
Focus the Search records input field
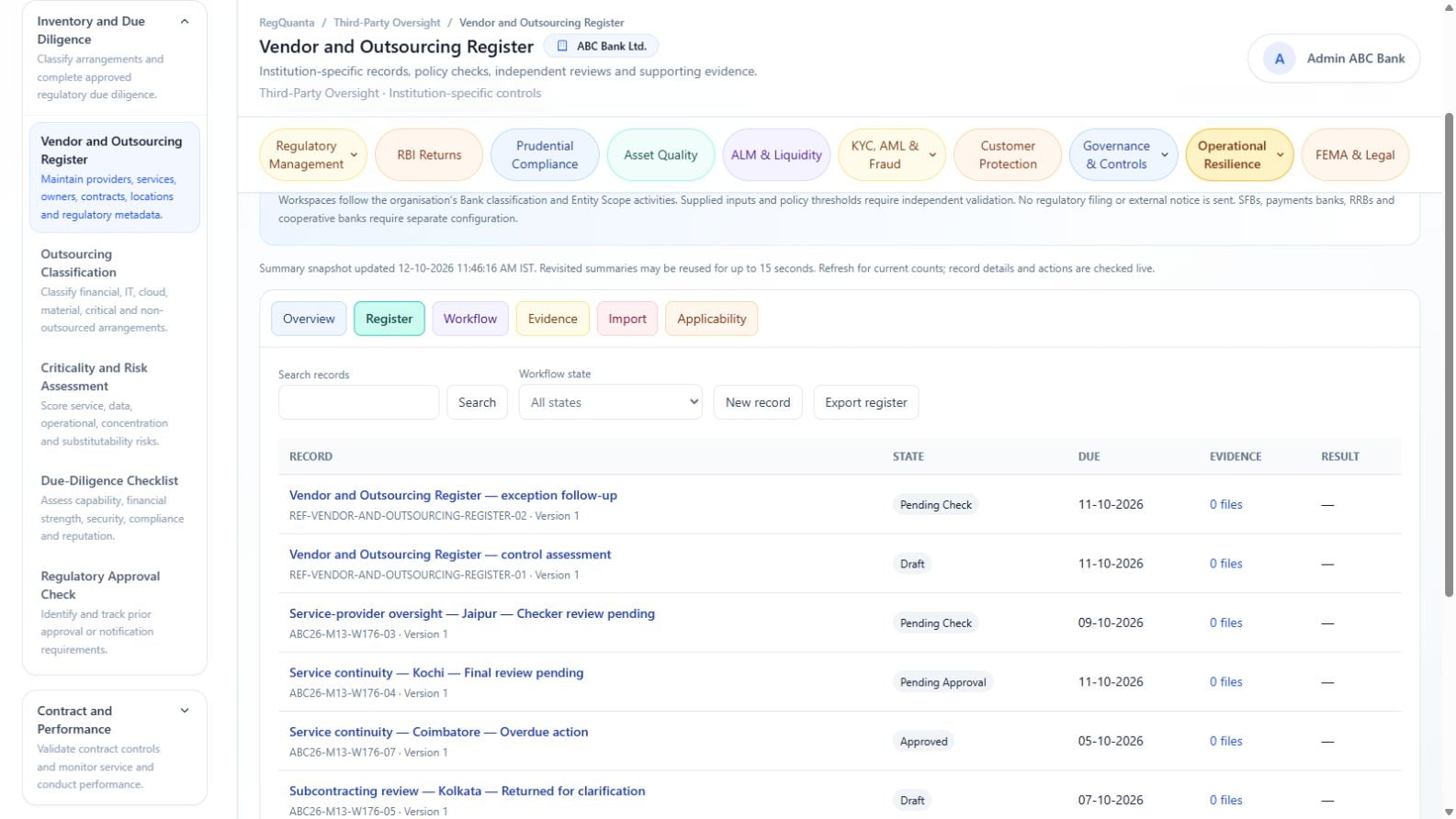click(x=358, y=402)
